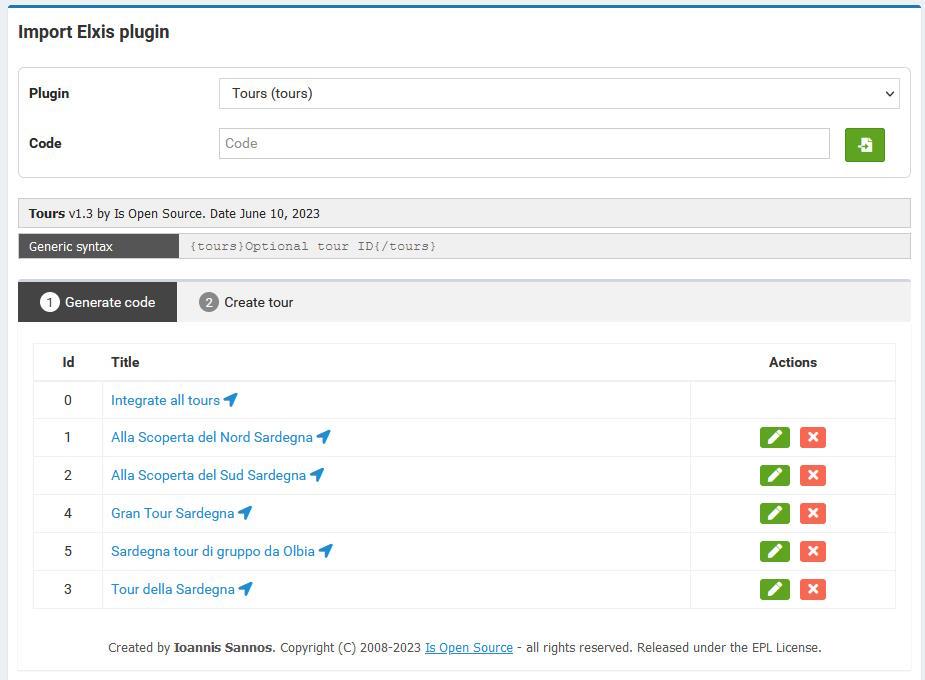Delete the Sardegna tour di gruppo da Olbia
925x680 pixels.
812,551
